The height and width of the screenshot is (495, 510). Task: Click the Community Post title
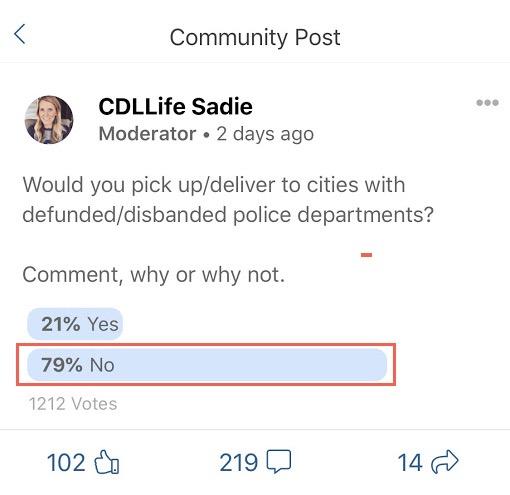[x=255, y=37]
